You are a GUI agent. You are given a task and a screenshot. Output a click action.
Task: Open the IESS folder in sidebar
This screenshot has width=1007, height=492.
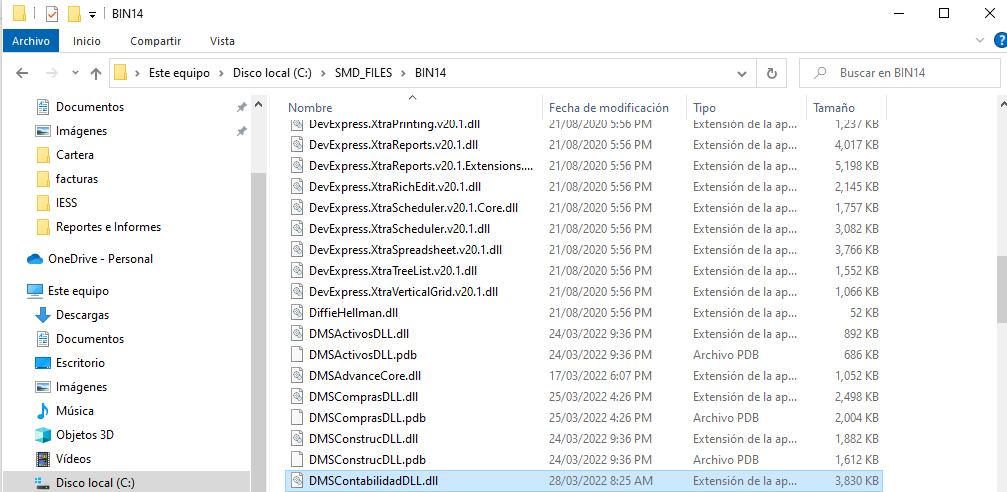point(67,203)
